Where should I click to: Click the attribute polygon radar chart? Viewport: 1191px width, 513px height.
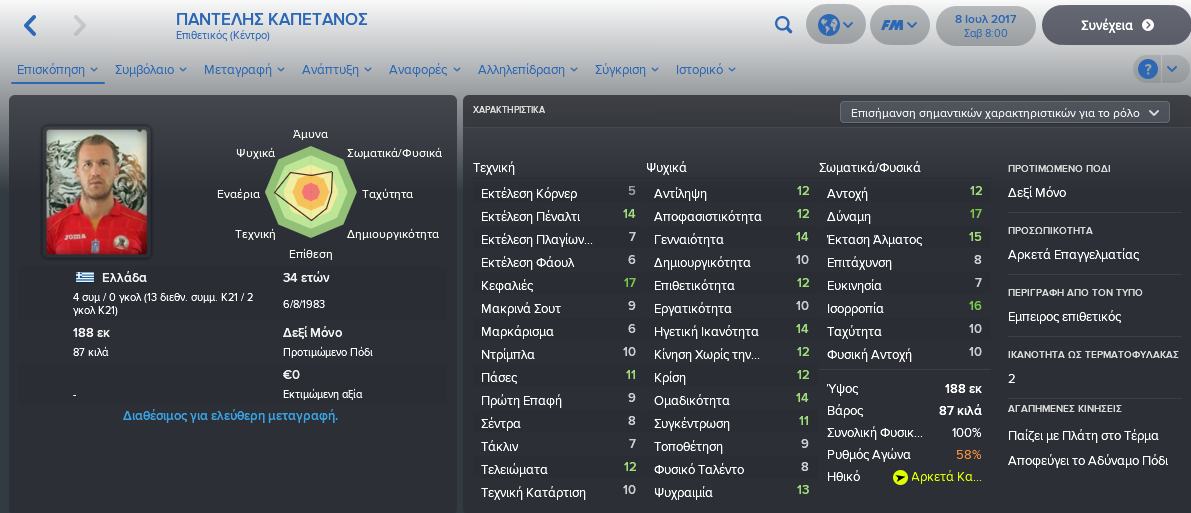(x=310, y=192)
